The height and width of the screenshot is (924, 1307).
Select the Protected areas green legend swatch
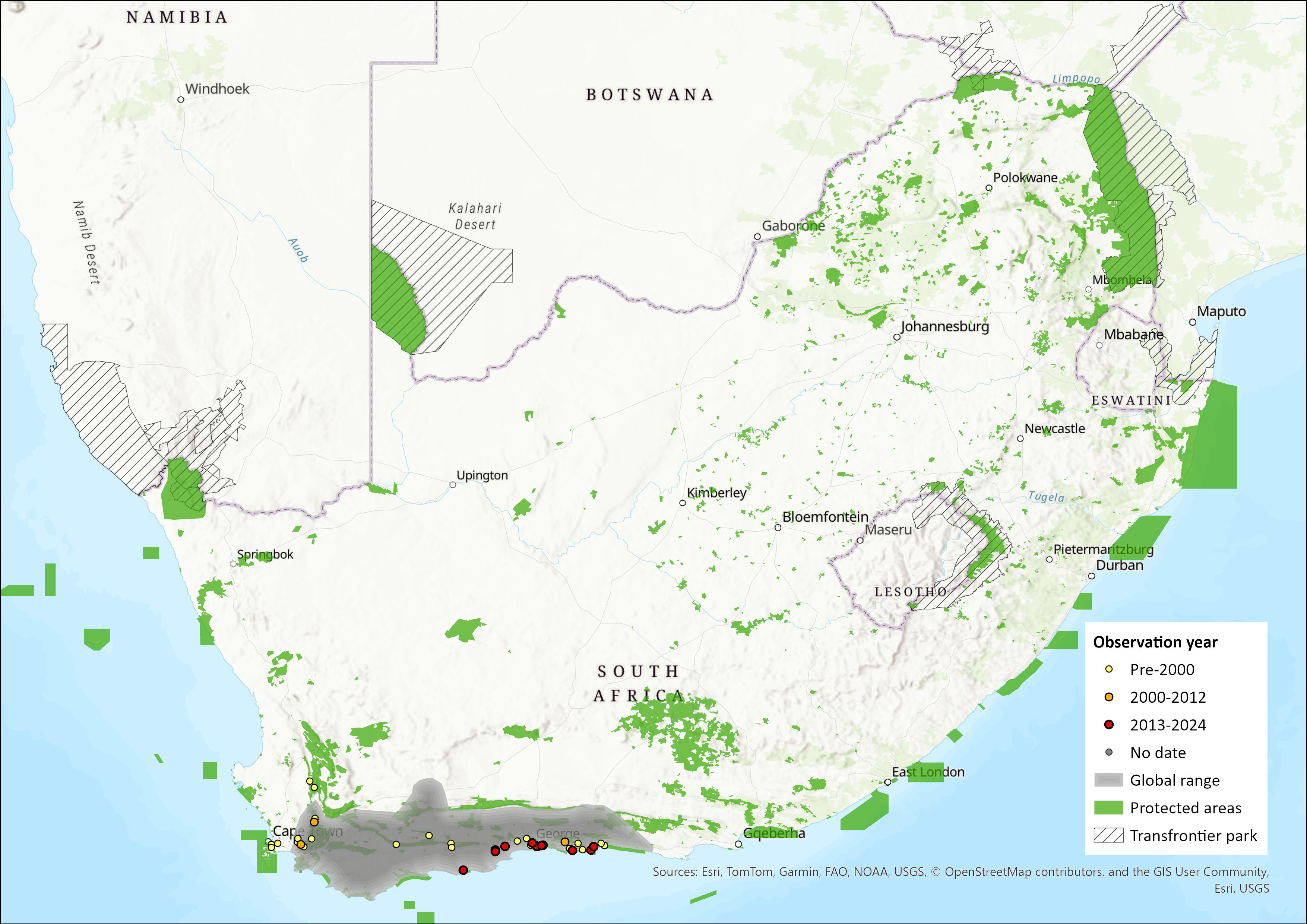point(1108,807)
